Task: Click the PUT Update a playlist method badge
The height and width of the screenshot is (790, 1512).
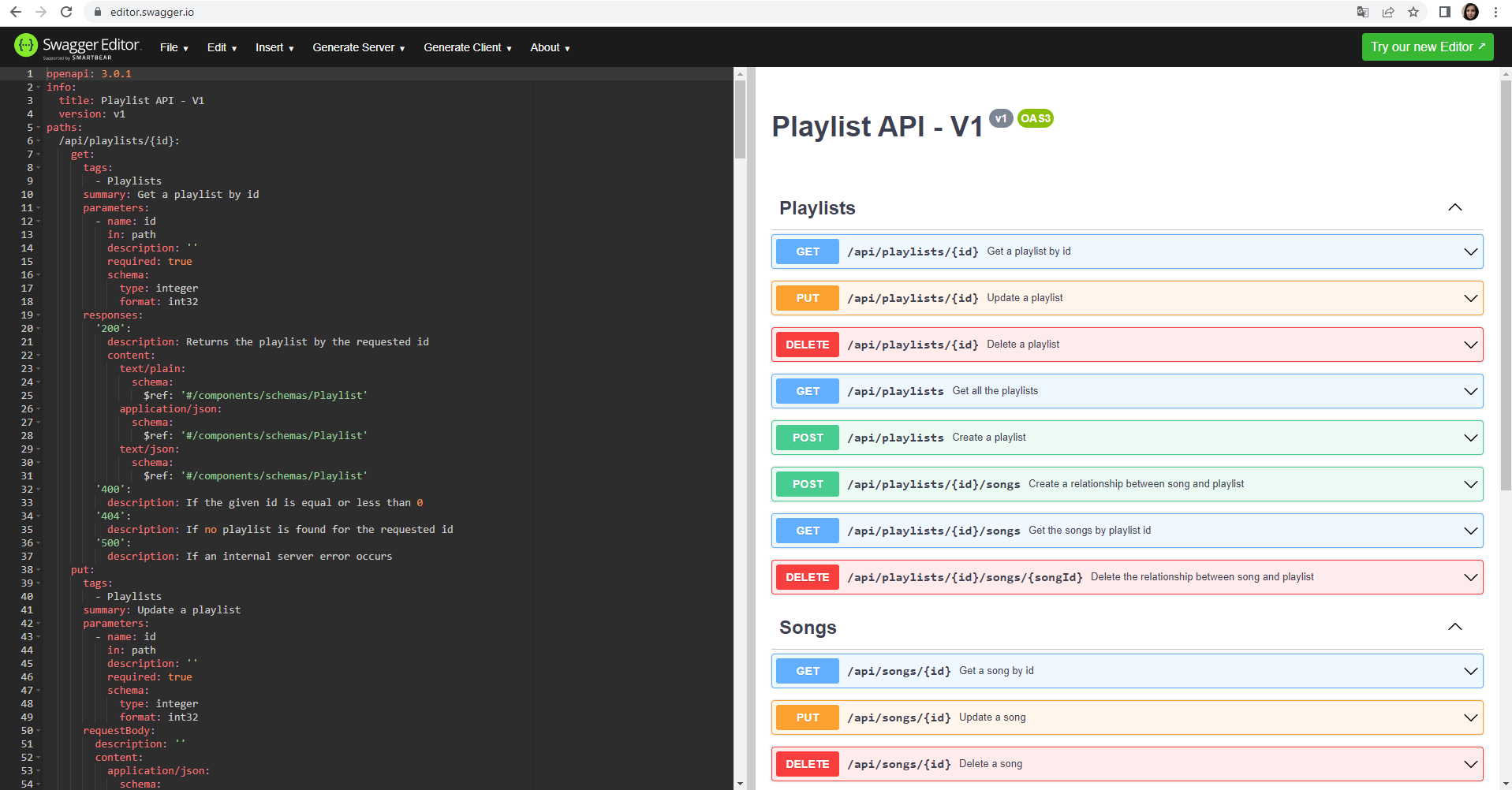Action: point(807,298)
